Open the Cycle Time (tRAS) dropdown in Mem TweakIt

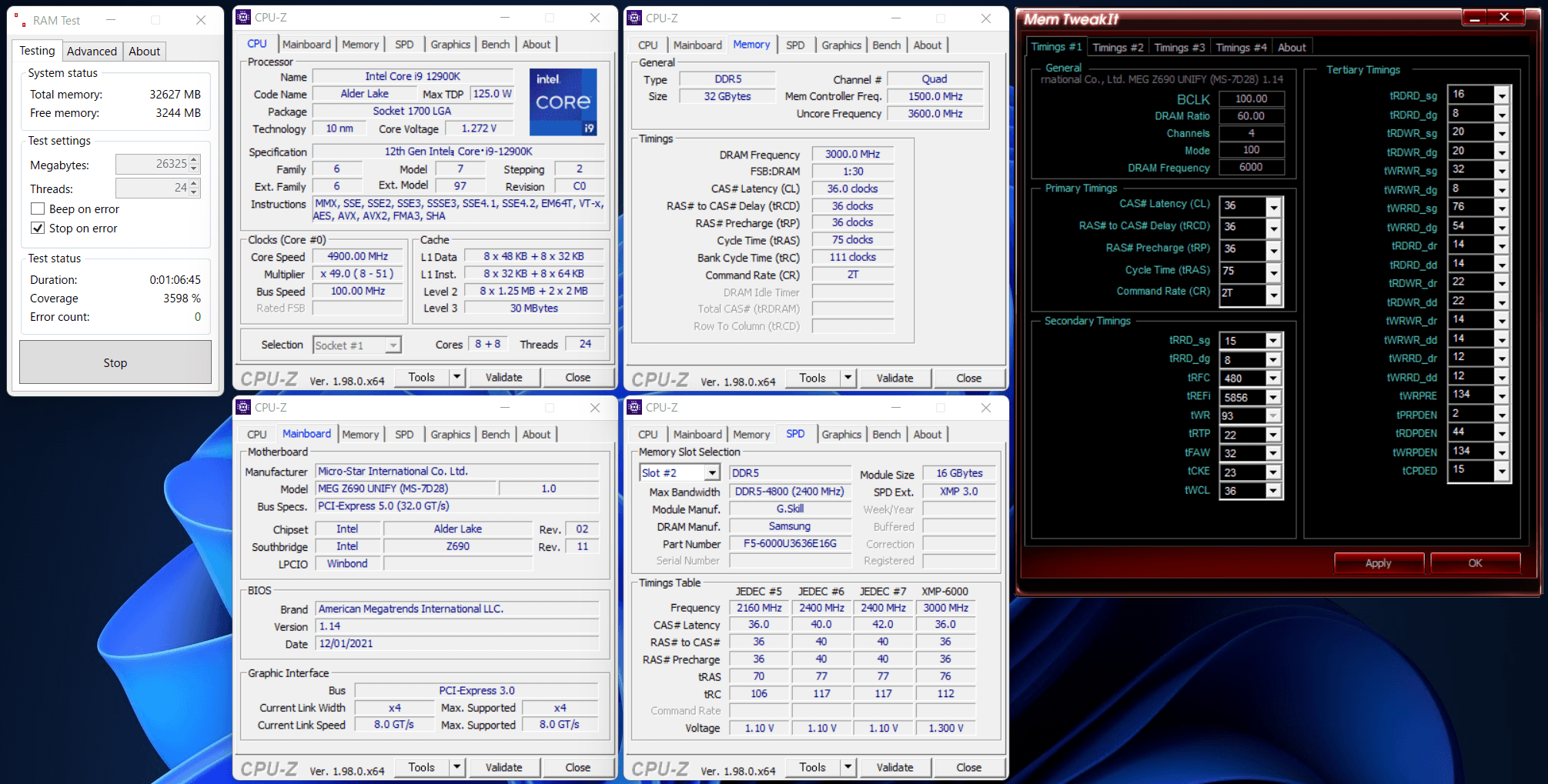point(1274,273)
